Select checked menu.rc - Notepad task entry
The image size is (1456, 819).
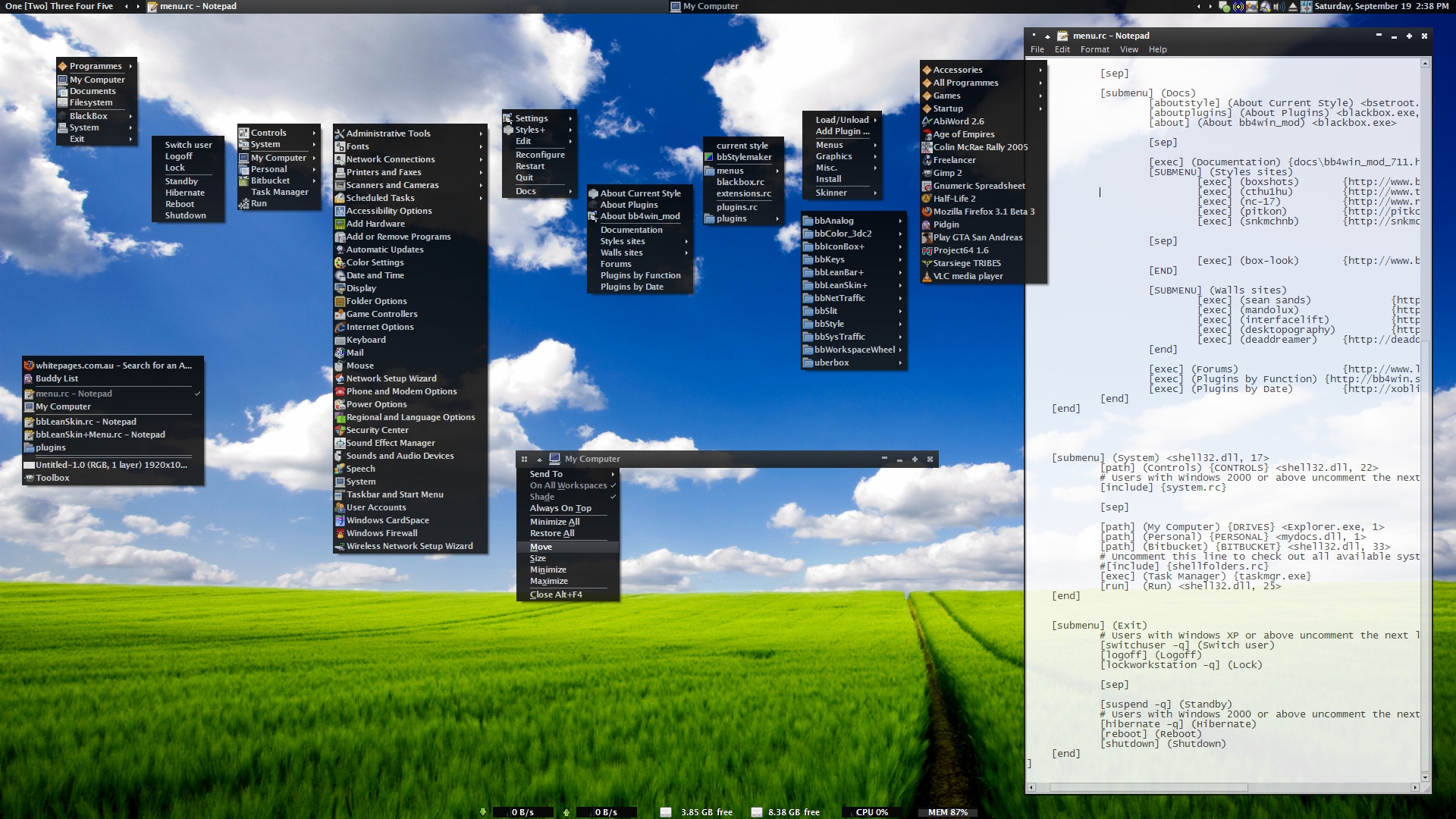tap(74, 394)
